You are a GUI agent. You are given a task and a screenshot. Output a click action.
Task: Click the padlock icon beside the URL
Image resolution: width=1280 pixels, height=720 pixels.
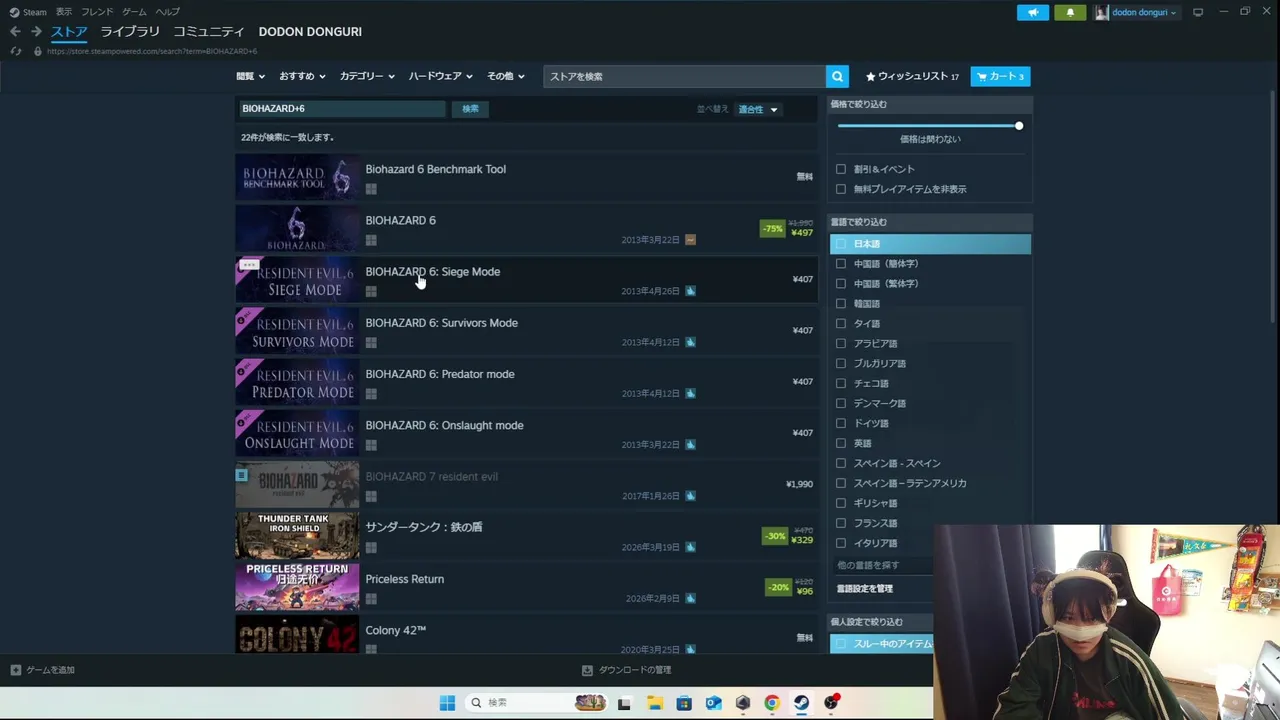click(x=38, y=51)
